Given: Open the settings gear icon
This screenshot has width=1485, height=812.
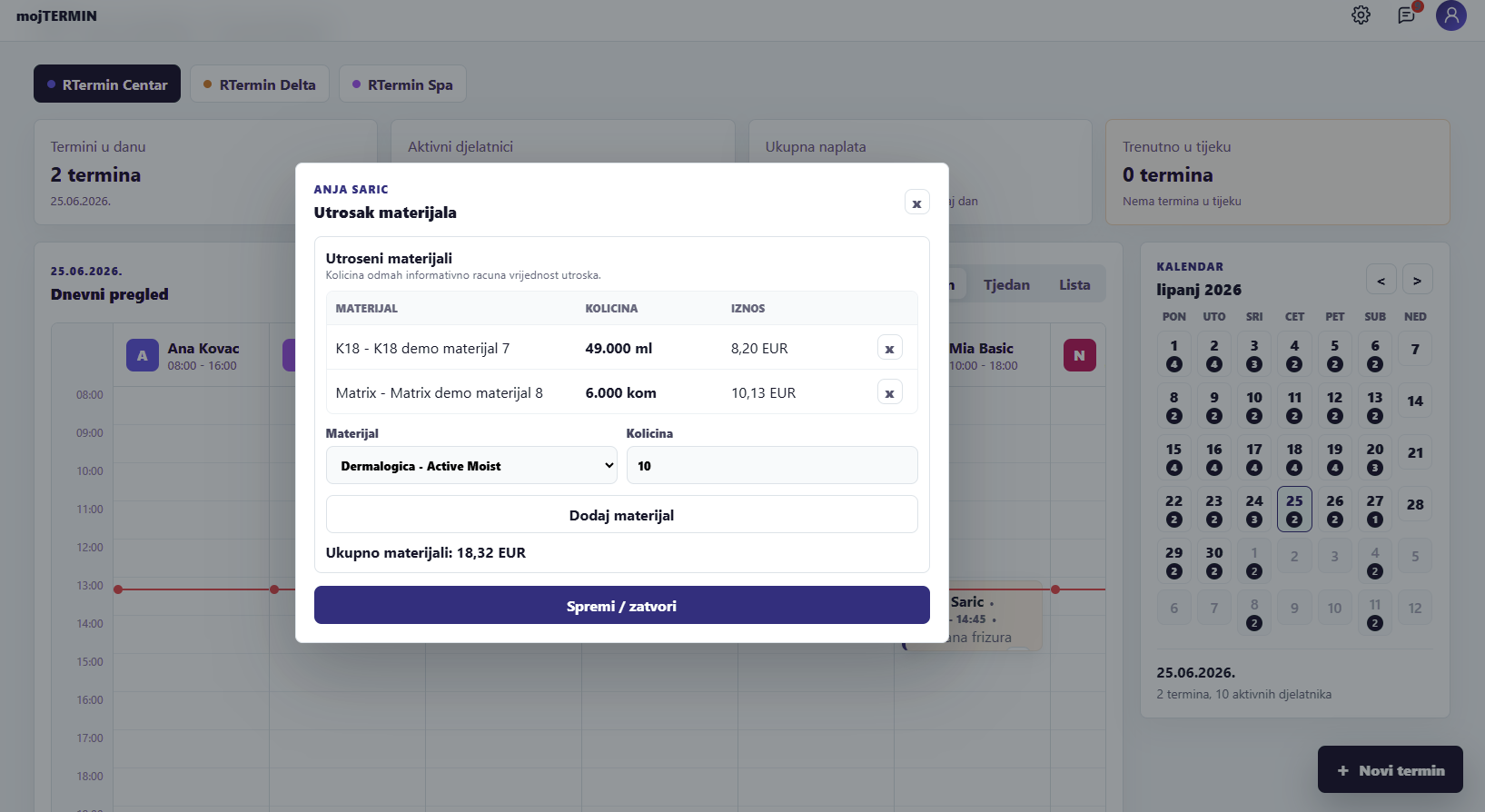Looking at the screenshot, I should [x=1361, y=15].
